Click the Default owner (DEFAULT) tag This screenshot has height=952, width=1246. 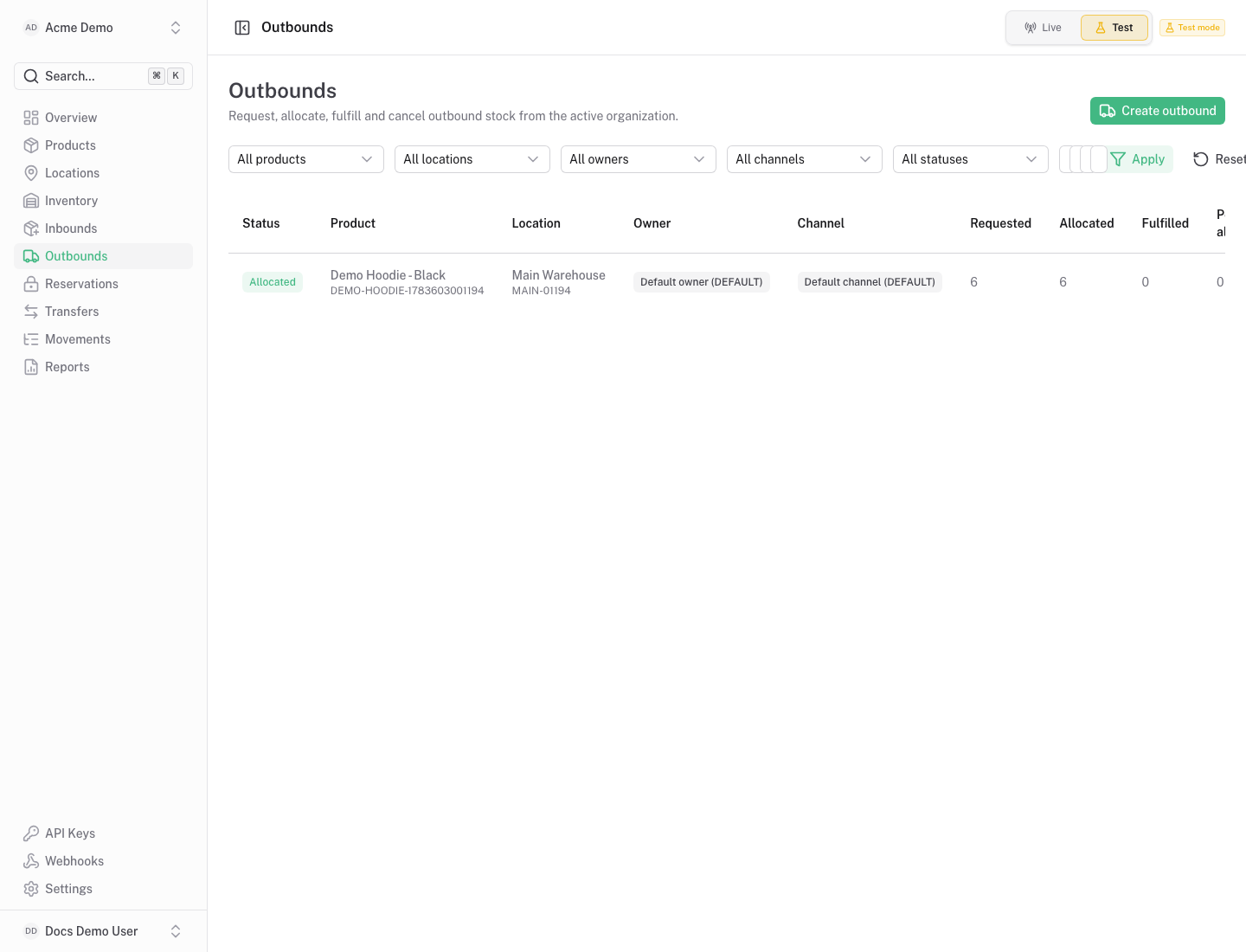click(x=701, y=282)
